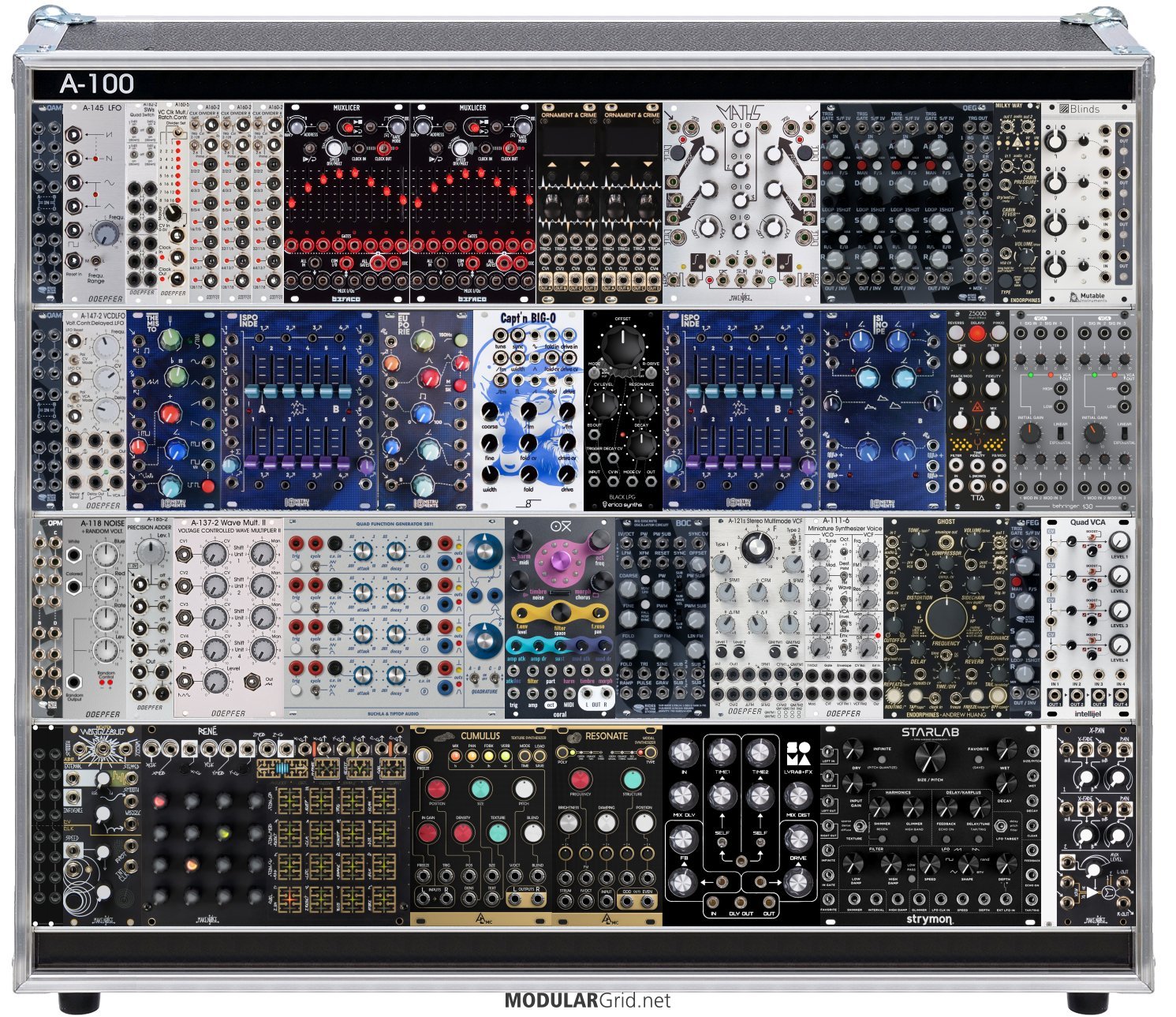Adjust the Lyra8-FX TIME1 knob
The height and width of the screenshot is (1017, 1176).
pyautogui.click(x=721, y=751)
